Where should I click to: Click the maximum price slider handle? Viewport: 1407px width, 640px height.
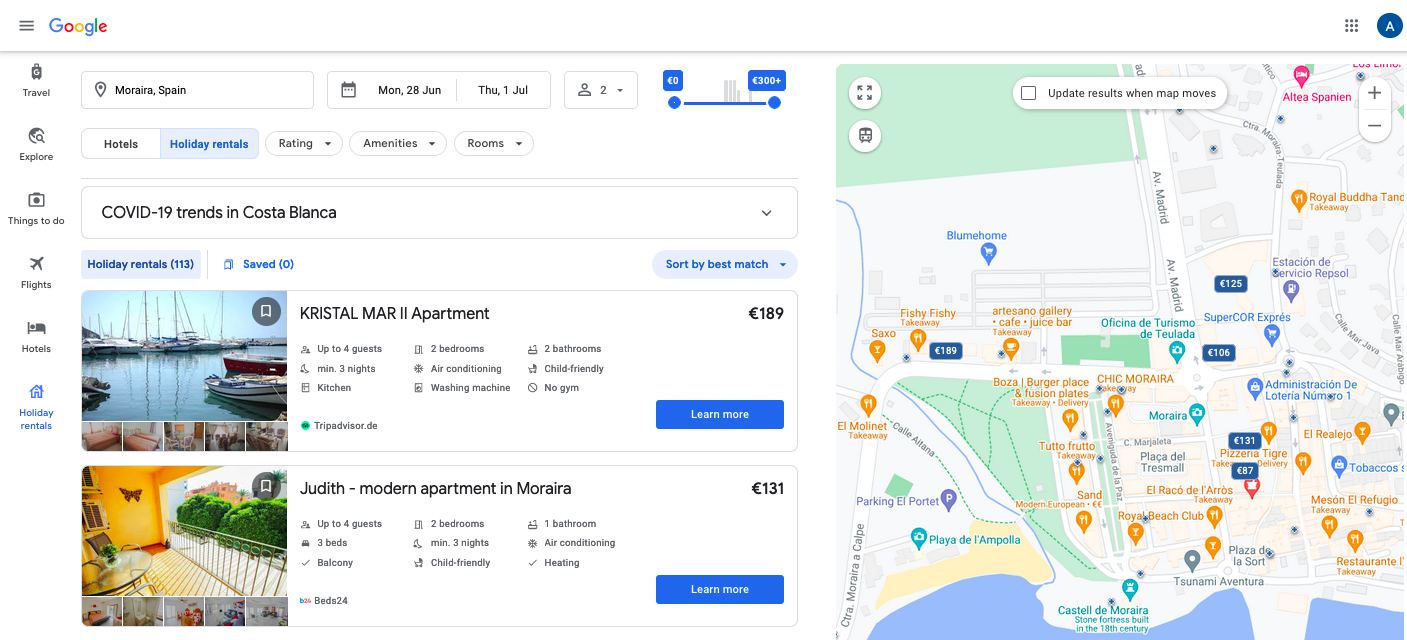coord(774,102)
